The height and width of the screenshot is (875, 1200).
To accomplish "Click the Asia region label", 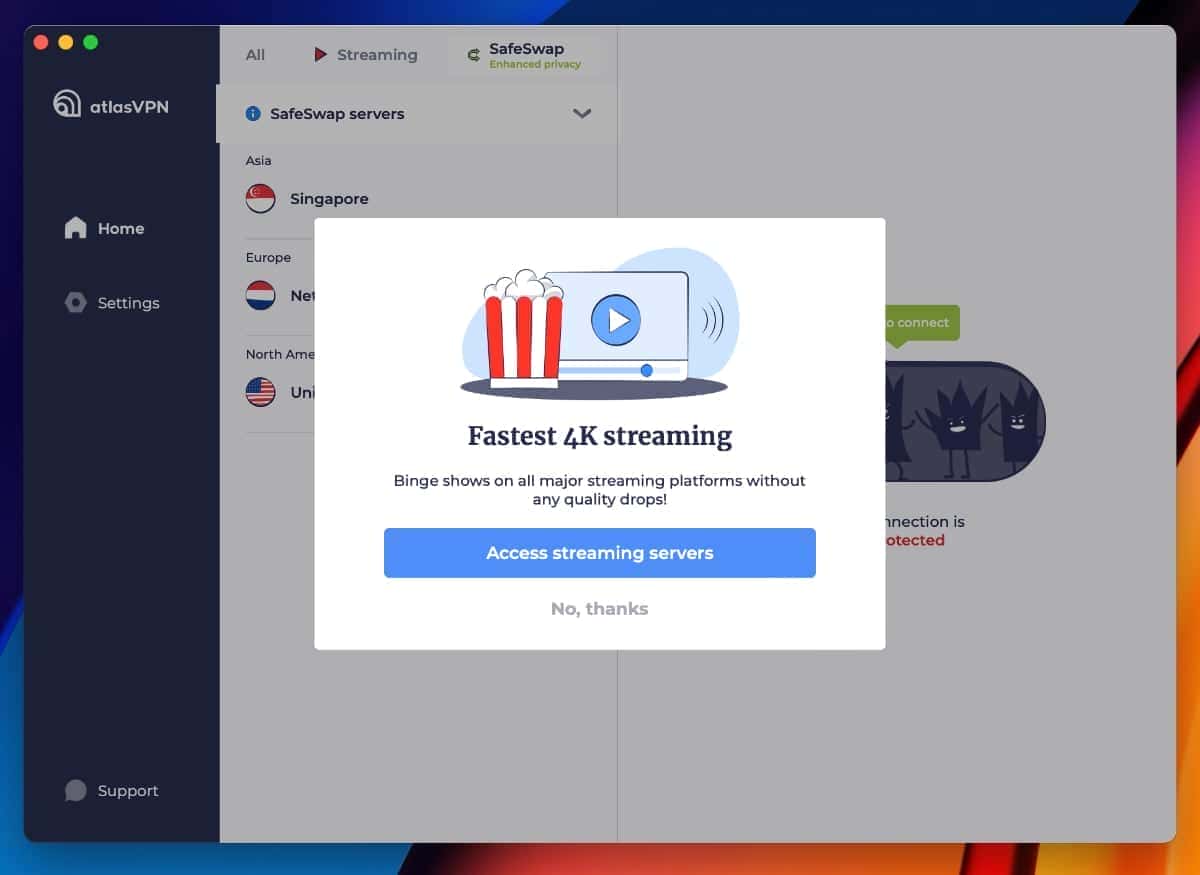I will [x=259, y=160].
